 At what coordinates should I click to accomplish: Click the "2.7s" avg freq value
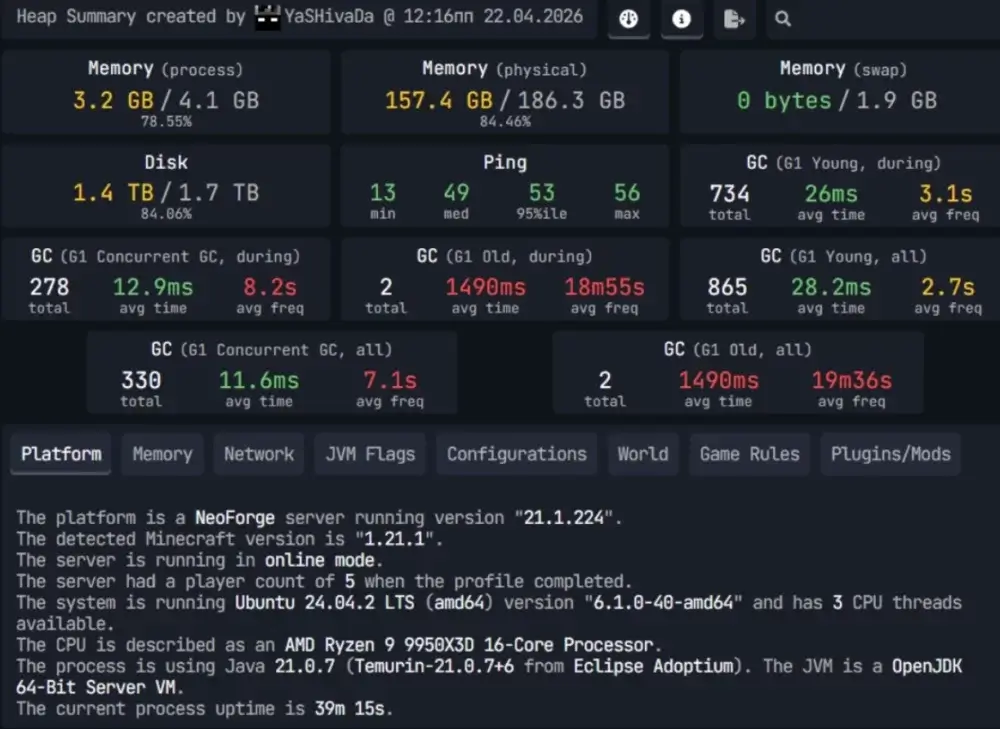click(x=948, y=287)
